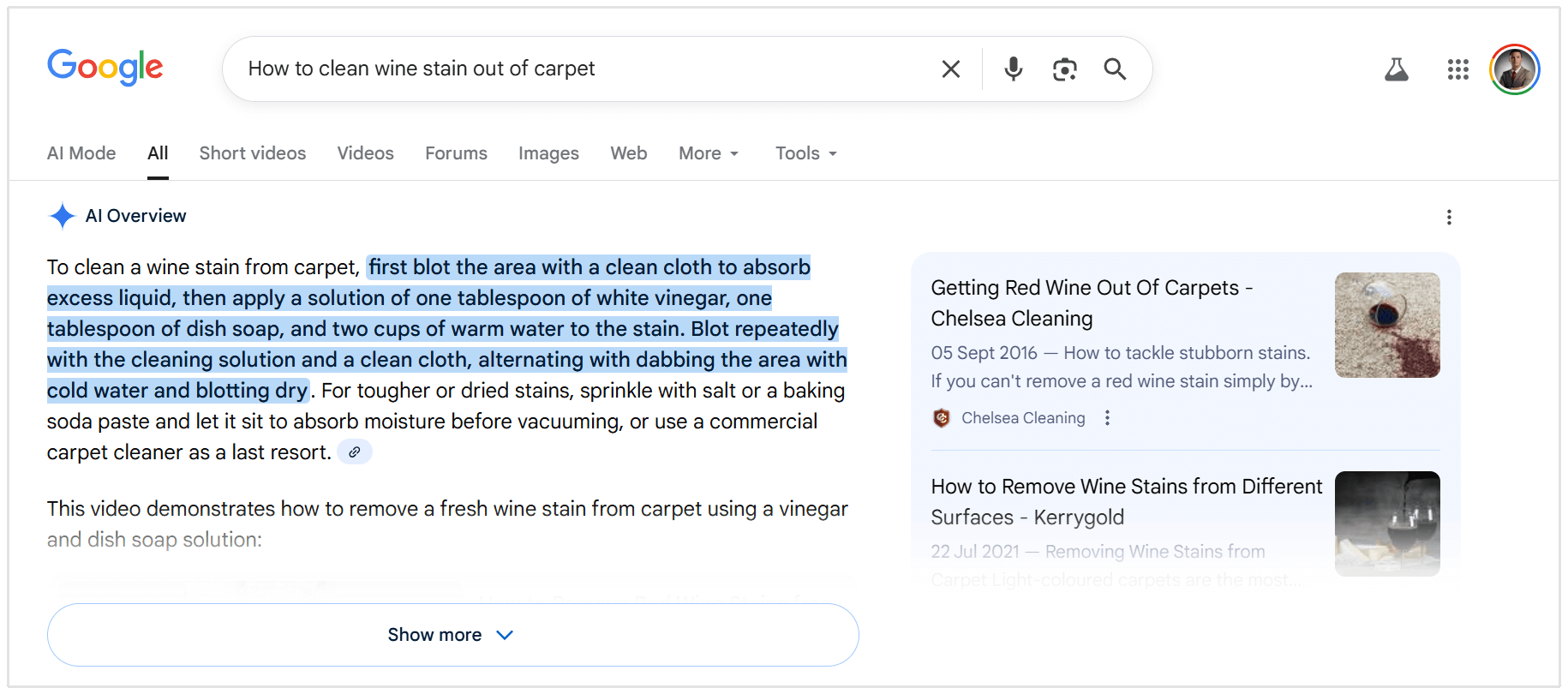The image size is (1568, 694).
Task: Open AI Overview three-dot options menu
Action: 1449,218
